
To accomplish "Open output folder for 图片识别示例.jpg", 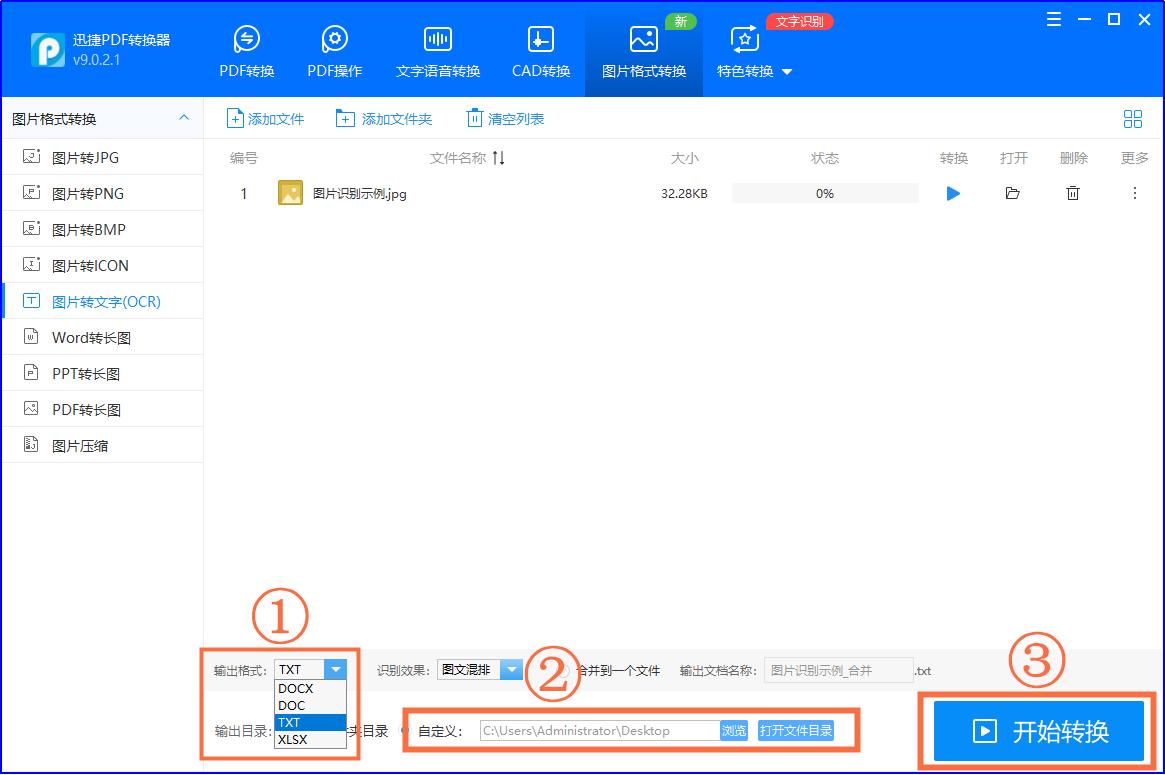I will coord(1012,194).
